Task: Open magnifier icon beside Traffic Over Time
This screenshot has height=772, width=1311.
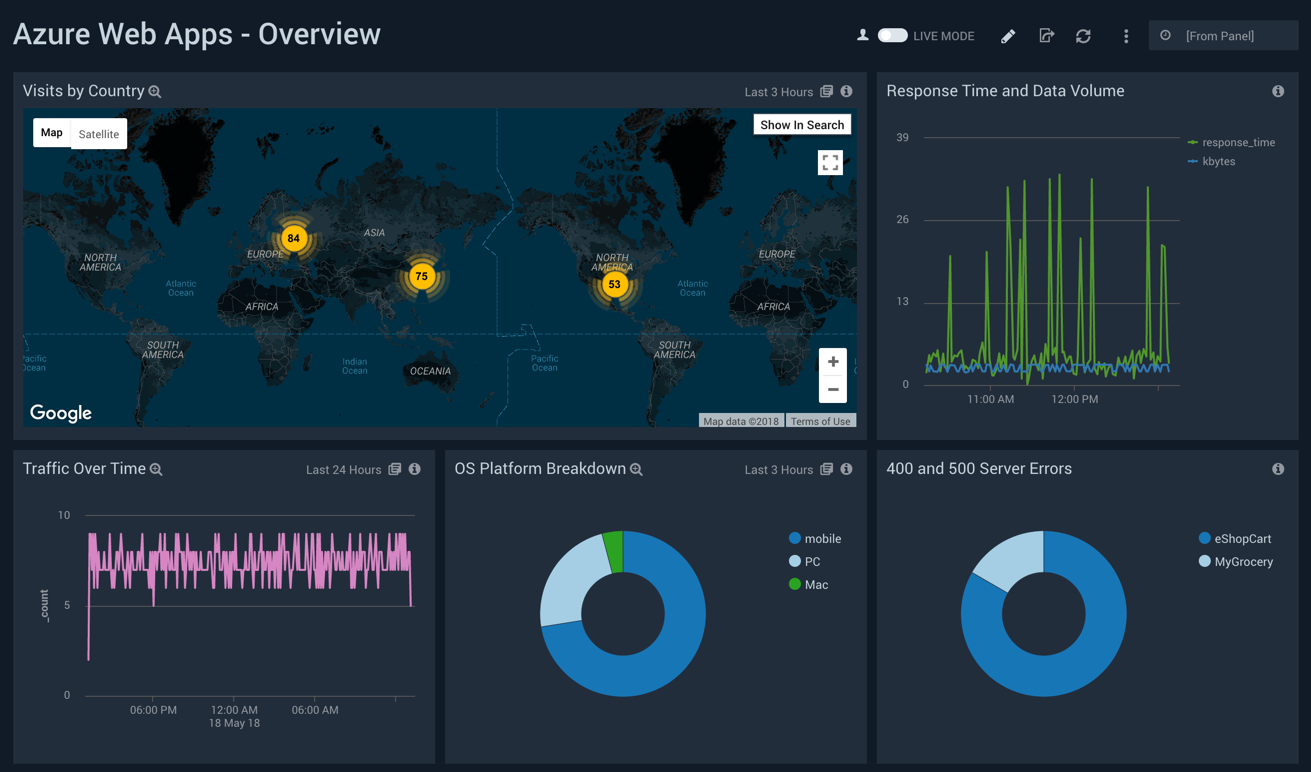Action: [156, 470]
